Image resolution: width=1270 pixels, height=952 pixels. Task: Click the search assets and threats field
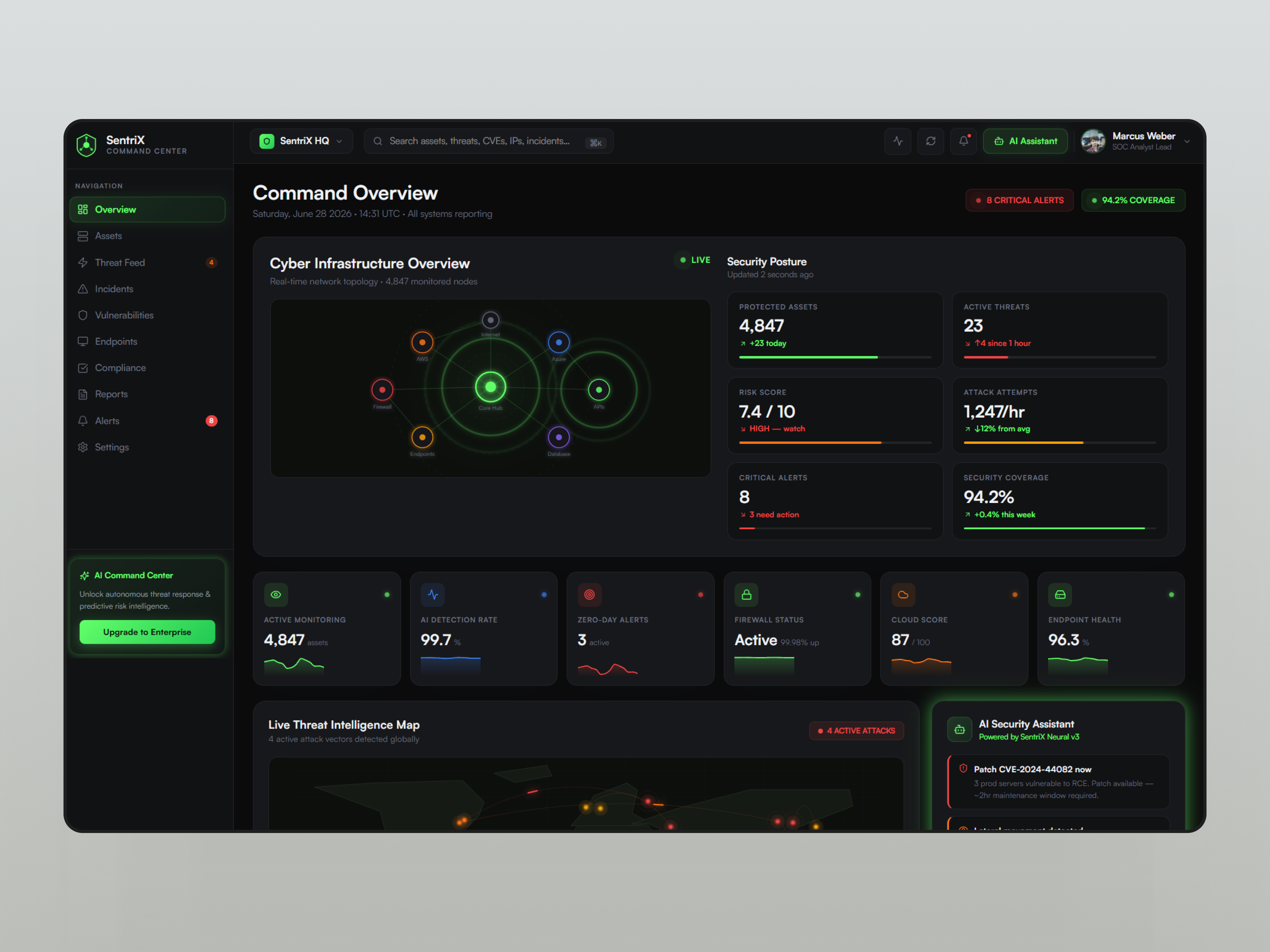point(489,141)
